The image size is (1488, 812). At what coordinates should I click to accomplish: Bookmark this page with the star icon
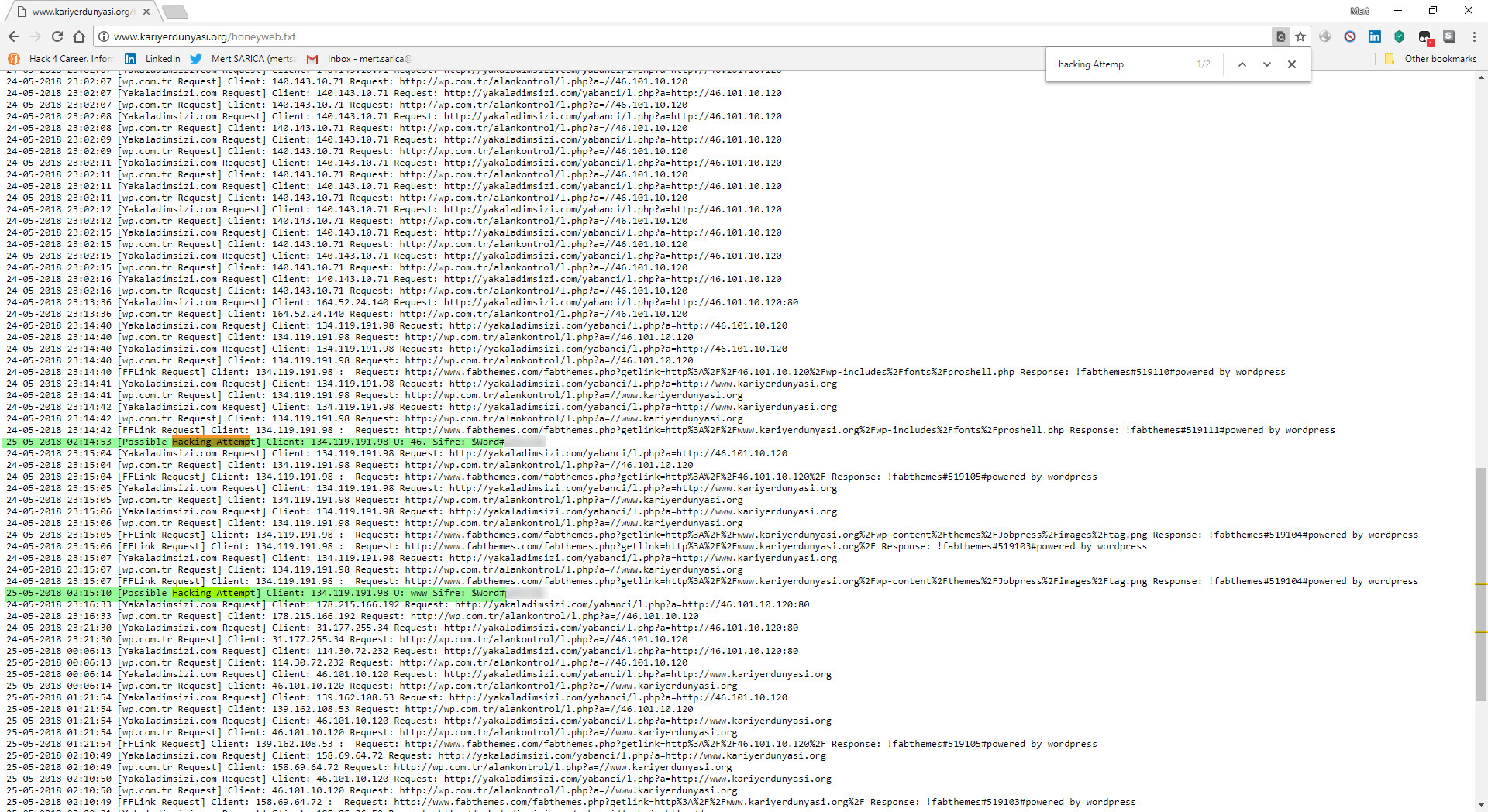coord(1300,36)
